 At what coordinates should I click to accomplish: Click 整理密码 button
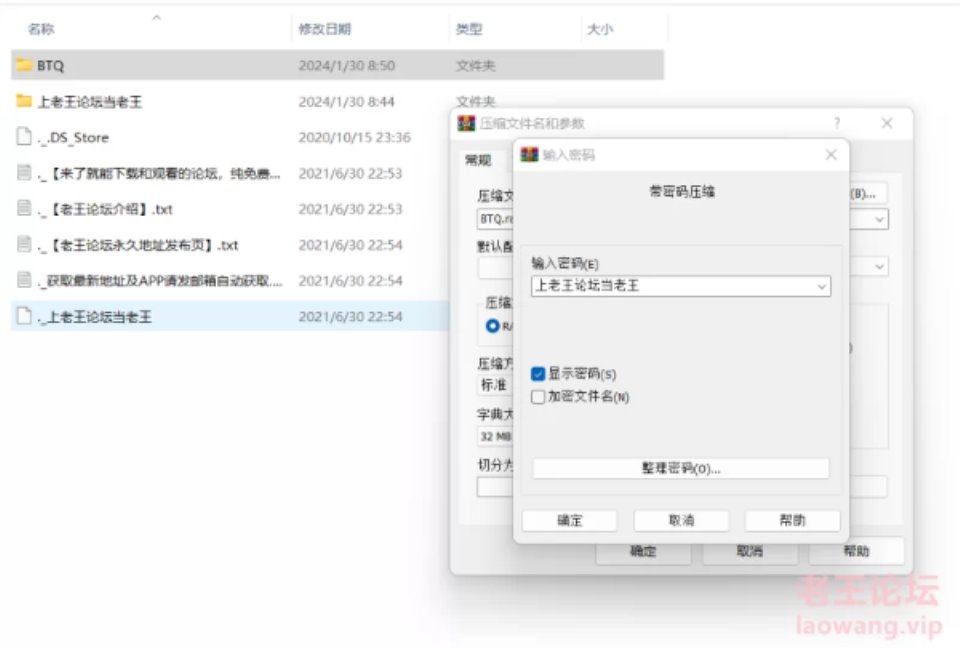(x=680, y=468)
